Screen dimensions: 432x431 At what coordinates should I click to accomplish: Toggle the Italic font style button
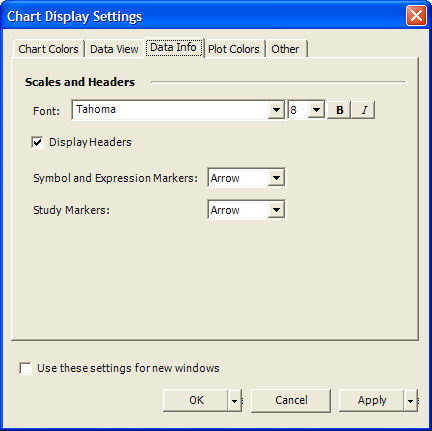point(364,110)
